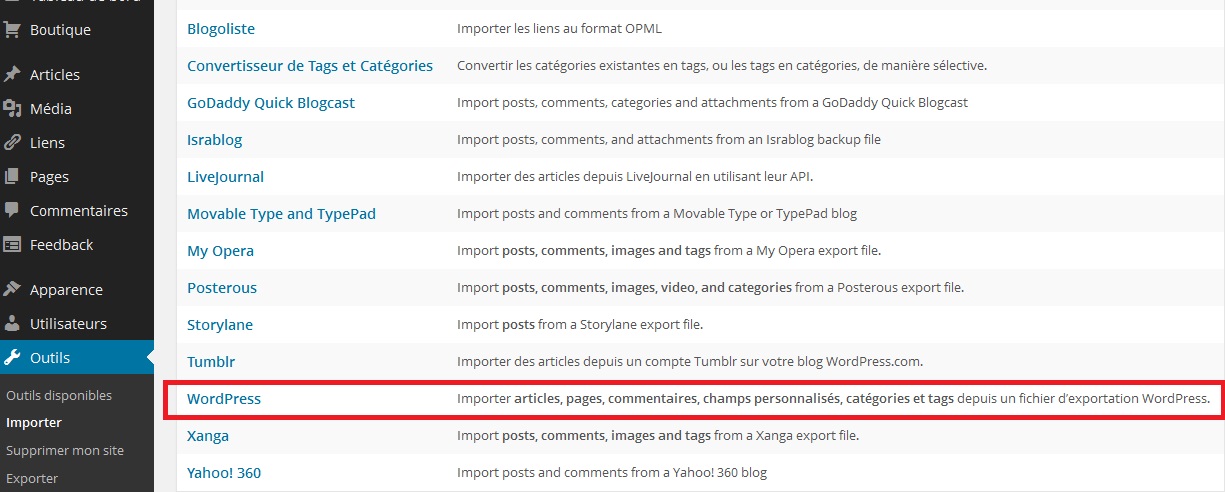The width and height of the screenshot is (1225, 492).
Task: Choose the Blogoliste importer link
Action: click(x=220, y=29)
